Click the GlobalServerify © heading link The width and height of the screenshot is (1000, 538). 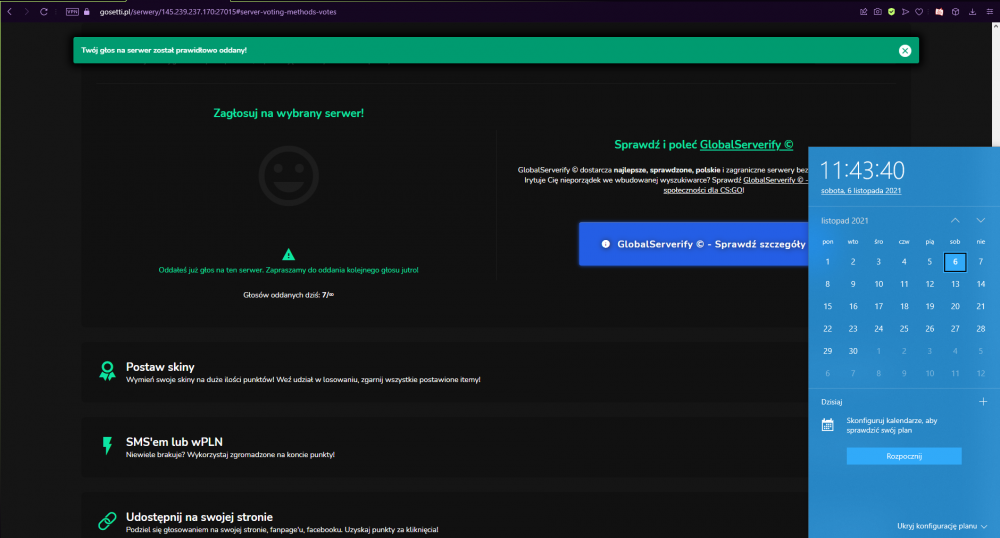(x=746, y=145)
